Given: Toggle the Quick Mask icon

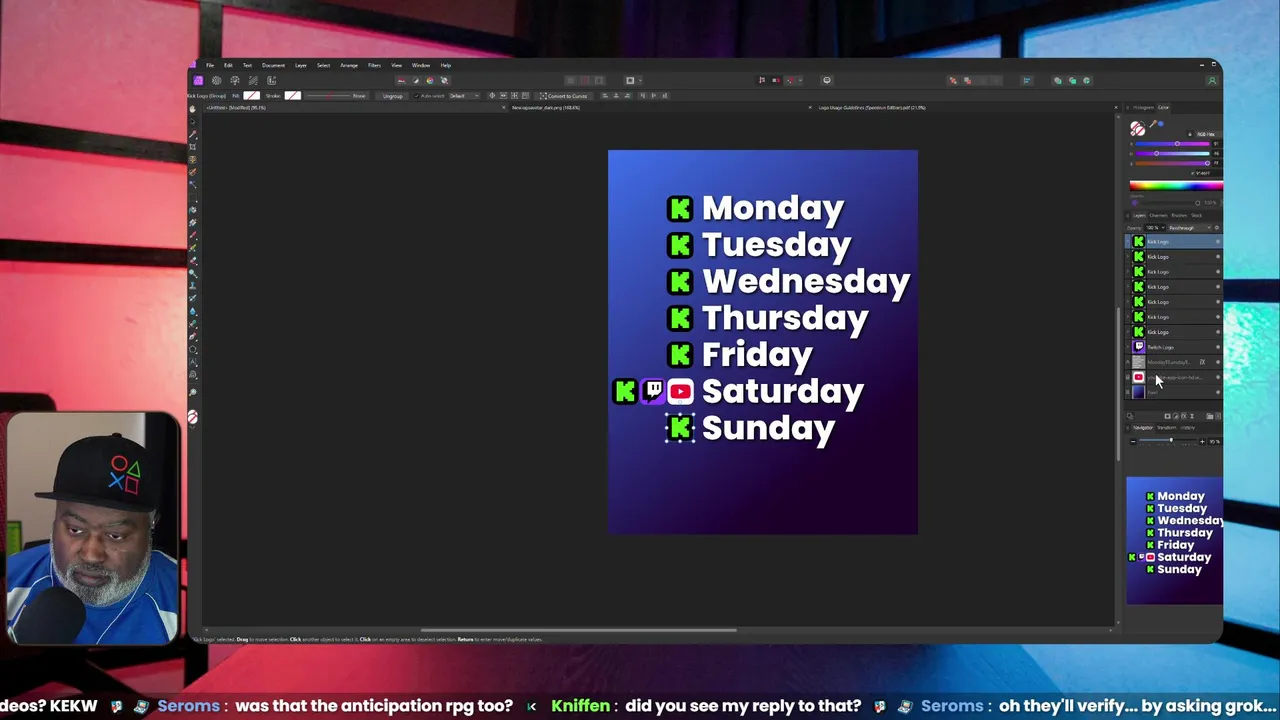Looking at the screenshot, I should tap(629, 80).
